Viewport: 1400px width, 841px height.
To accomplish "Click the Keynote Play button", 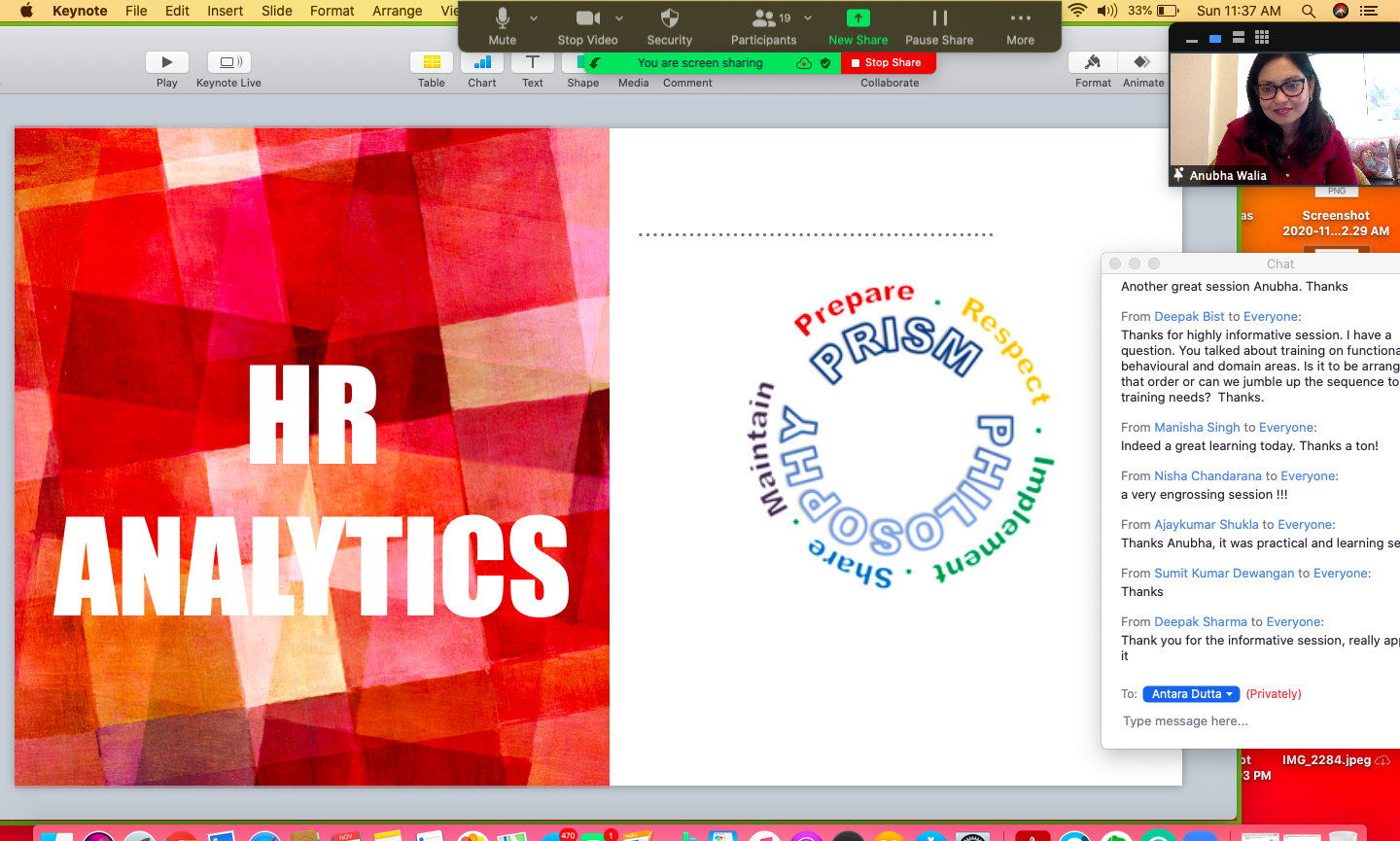I will point(167,62).
